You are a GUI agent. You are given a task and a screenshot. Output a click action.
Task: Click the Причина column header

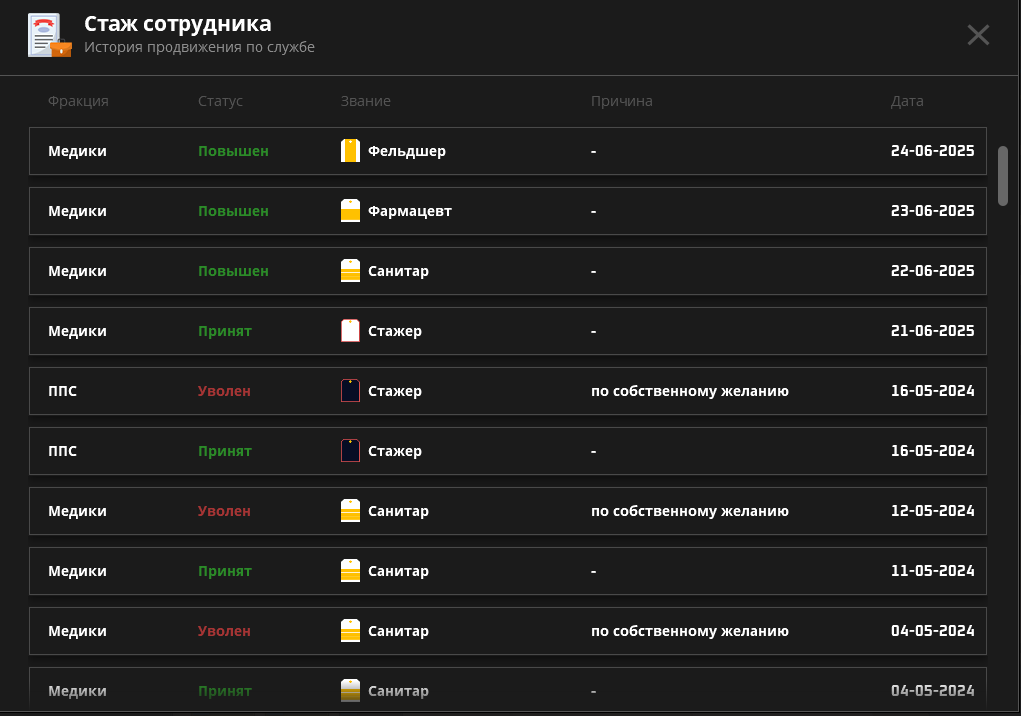click(621, 101)
